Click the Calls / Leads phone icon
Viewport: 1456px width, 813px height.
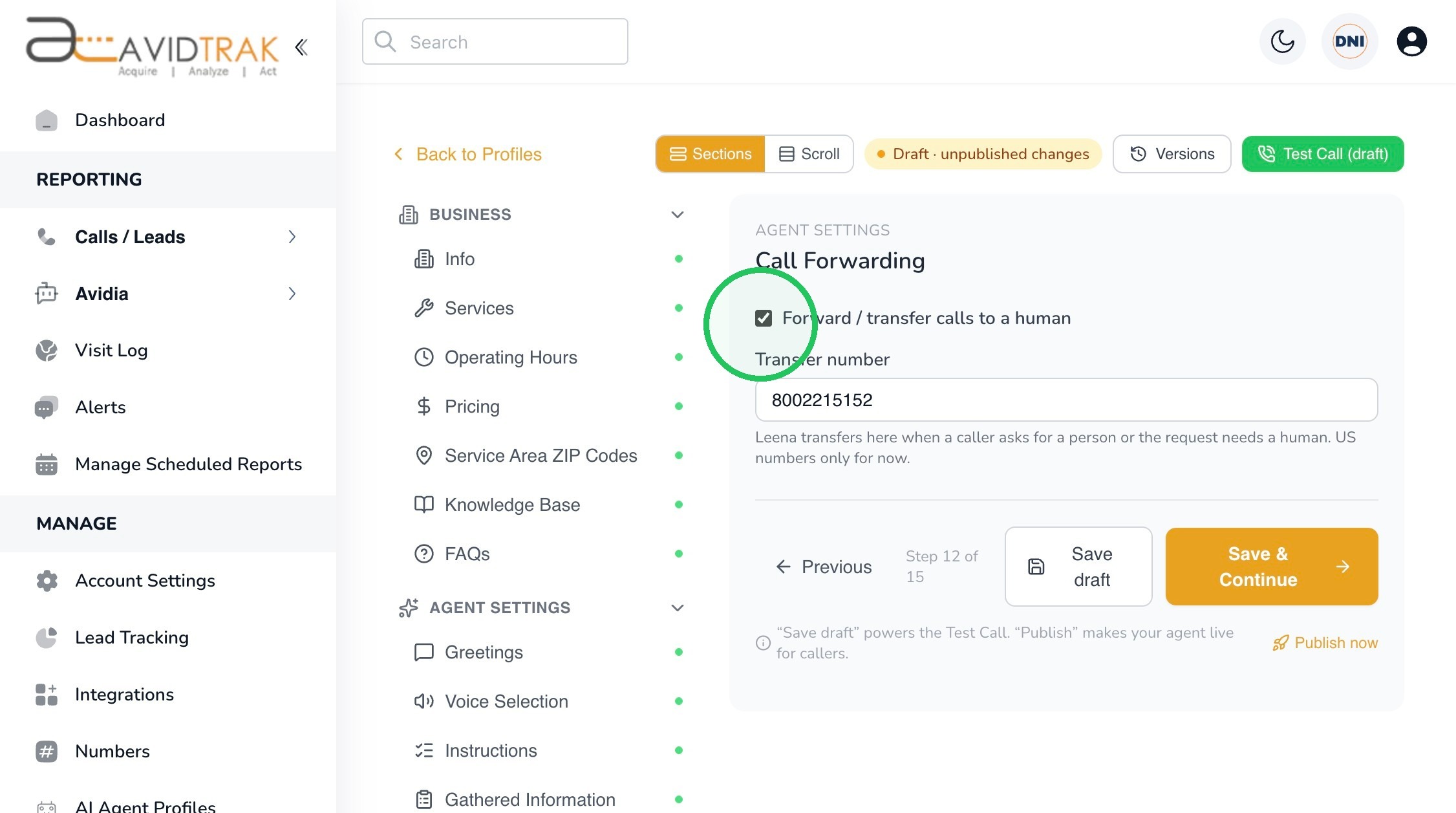[47, 237]
